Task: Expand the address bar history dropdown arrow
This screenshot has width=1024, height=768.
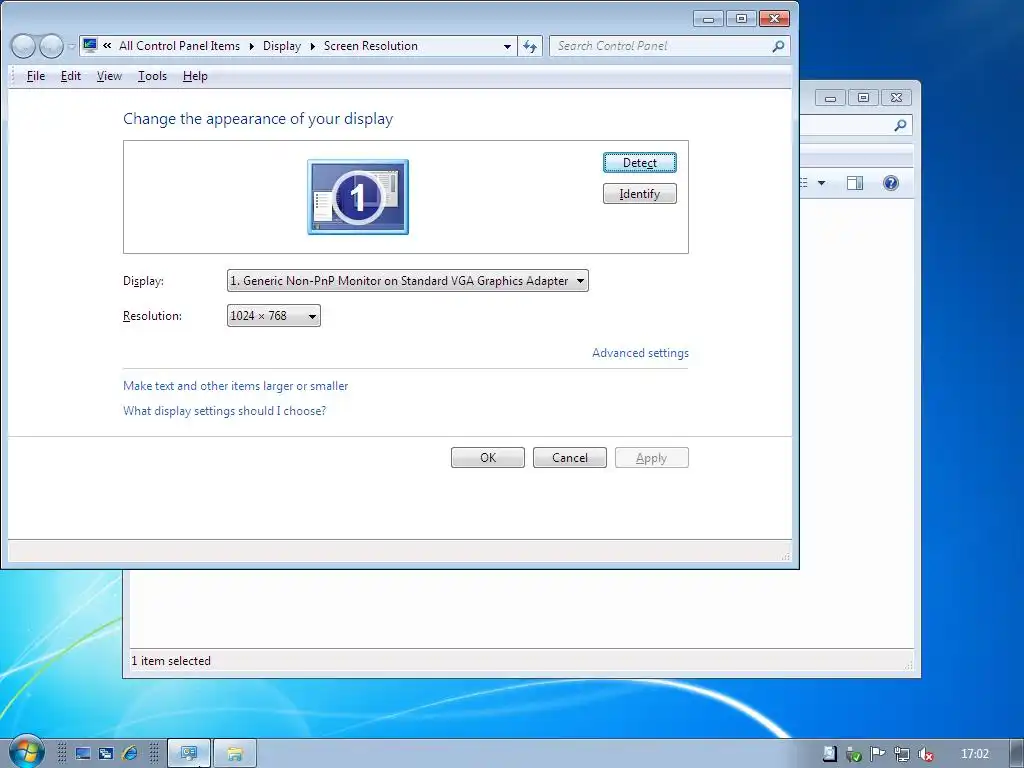Action: pos(507,46)
